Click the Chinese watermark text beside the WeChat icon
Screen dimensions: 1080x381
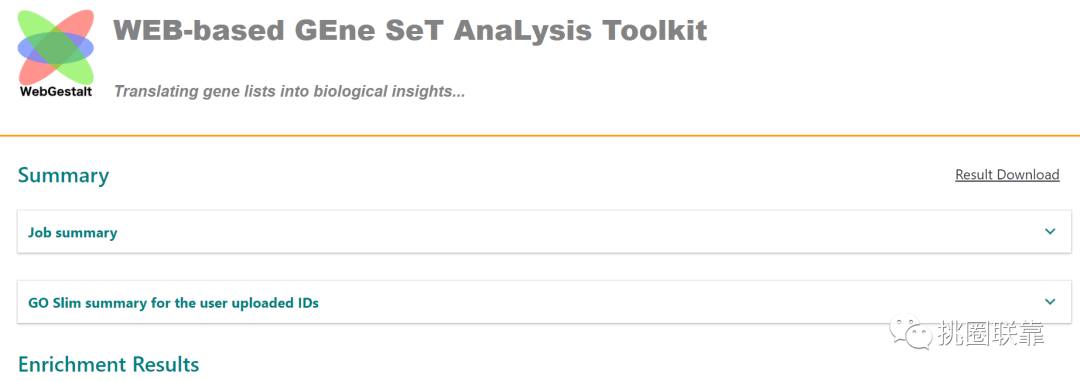click(x=990, y=333)
